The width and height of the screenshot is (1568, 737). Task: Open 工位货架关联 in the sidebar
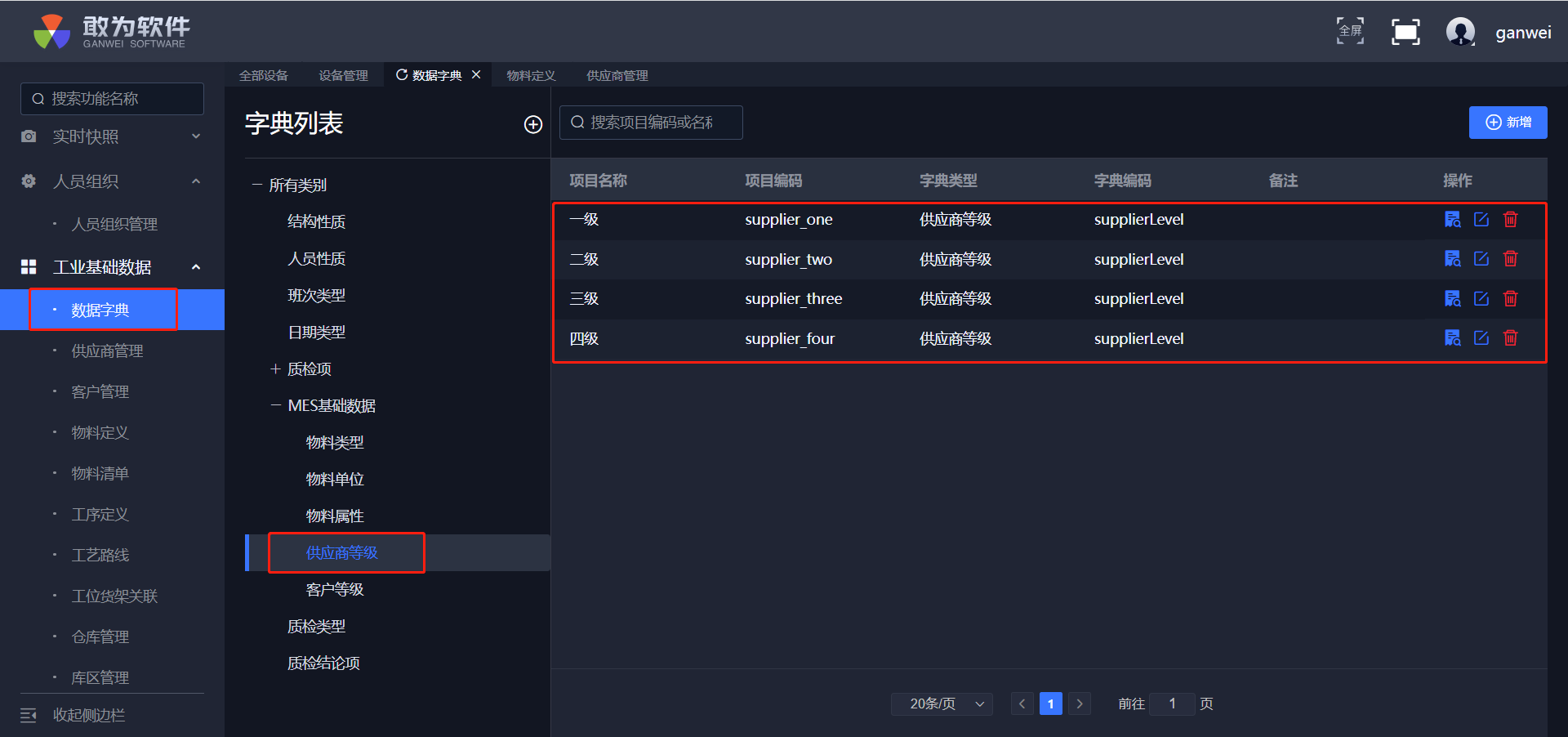pyautogui.click(x=114, y=596)
